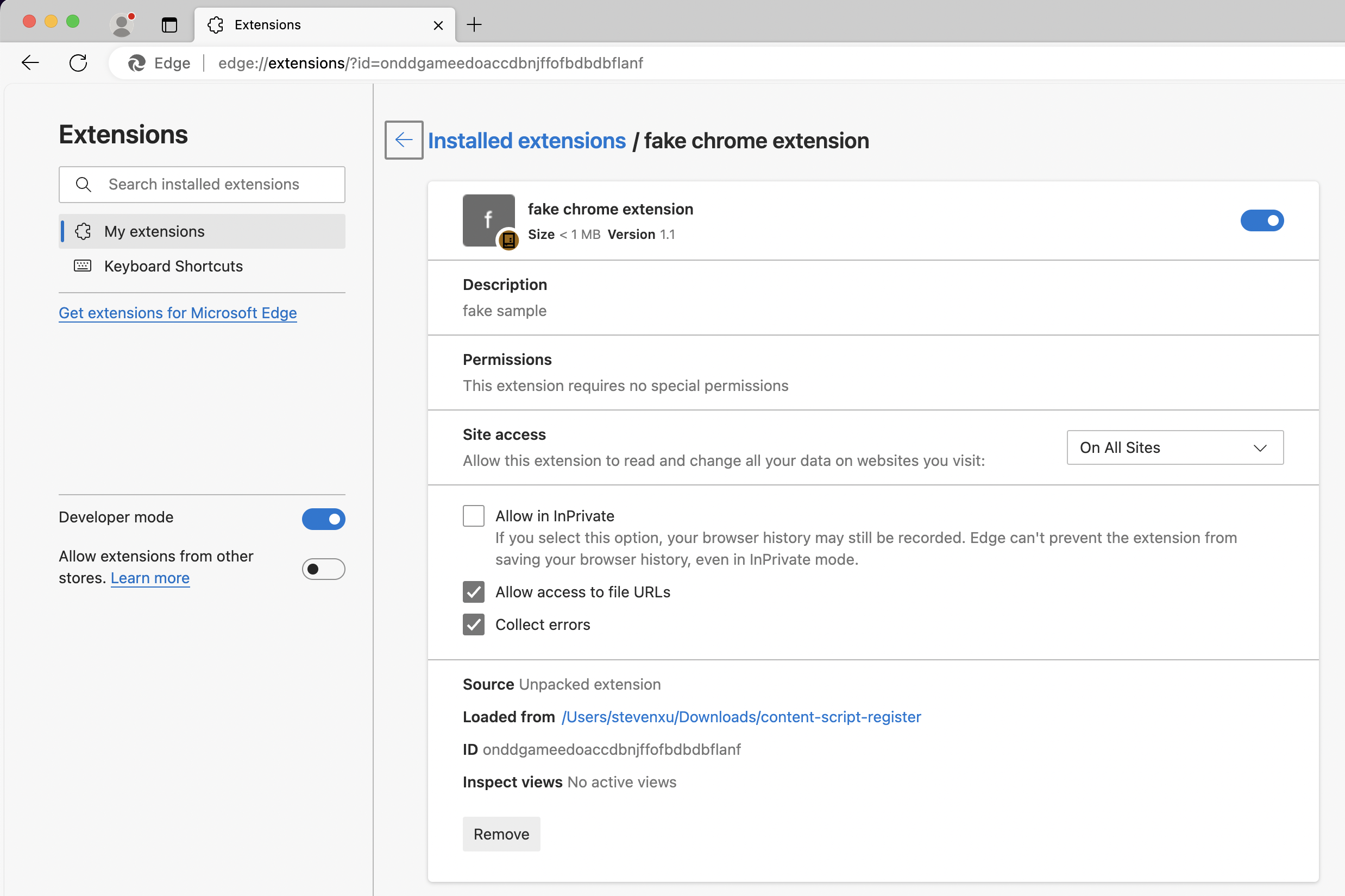The image size is (1345, 896).
Task: Reload the page with refresh icon
Action: [78, 62]
